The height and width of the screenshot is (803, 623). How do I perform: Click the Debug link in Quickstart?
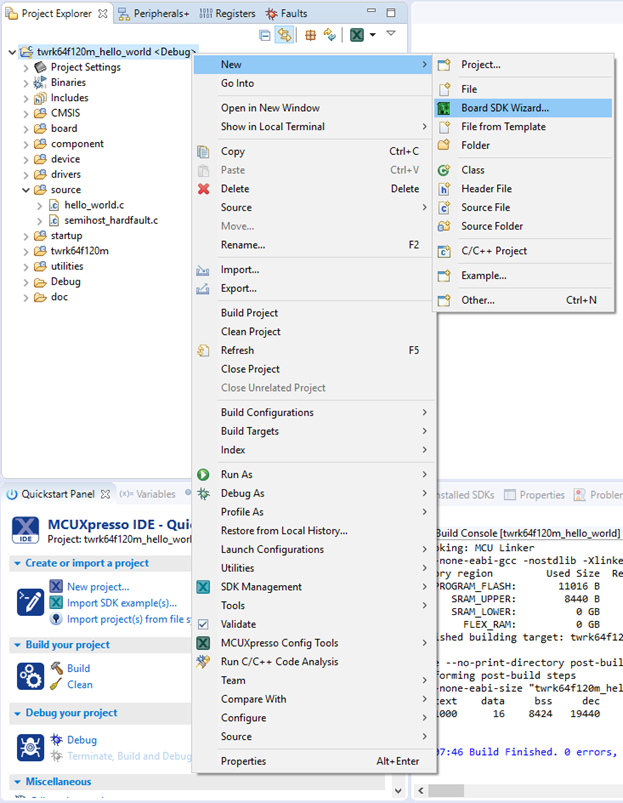[x=82, y=740]
